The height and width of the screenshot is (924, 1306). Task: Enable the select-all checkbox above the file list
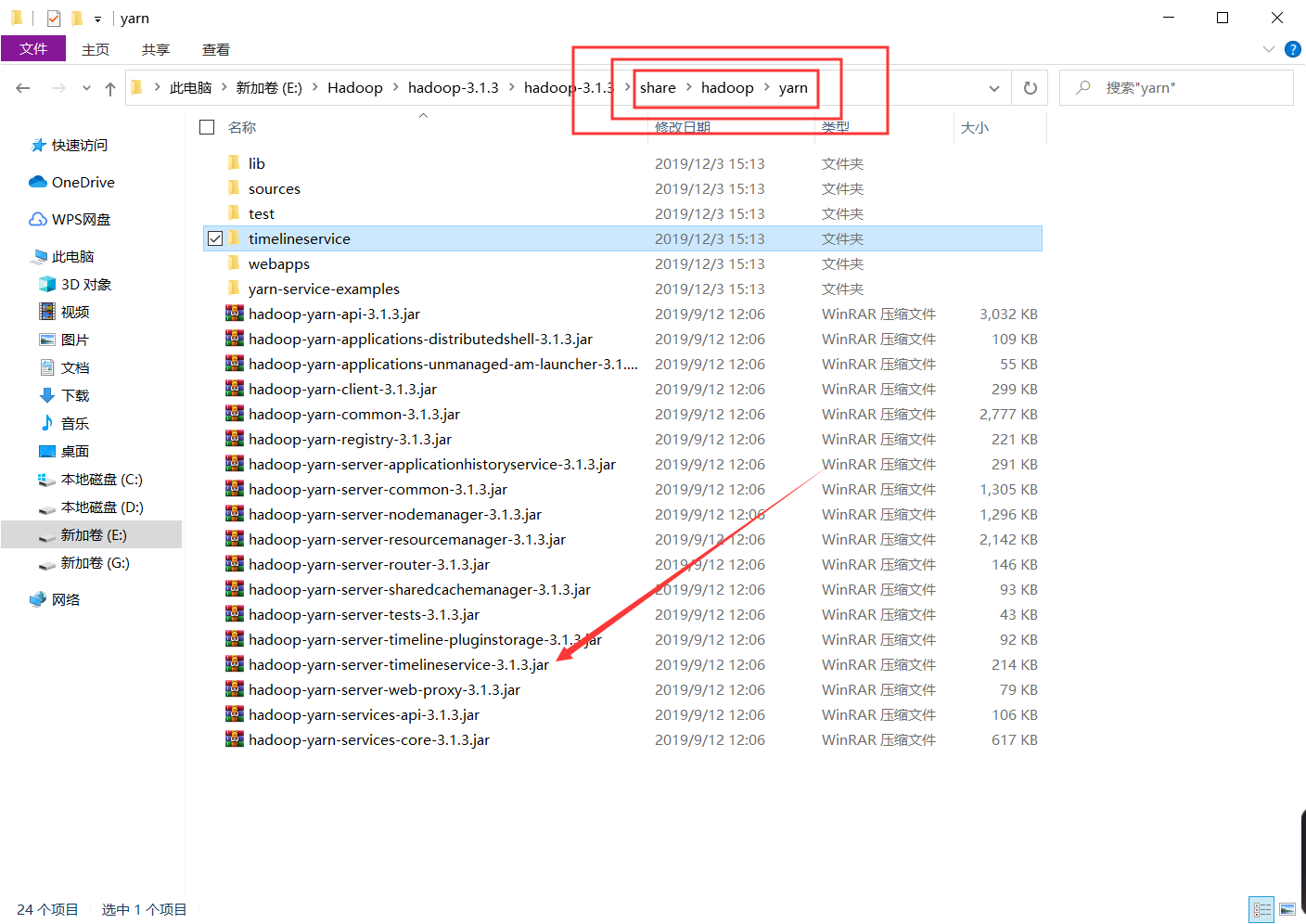(207, 127)
